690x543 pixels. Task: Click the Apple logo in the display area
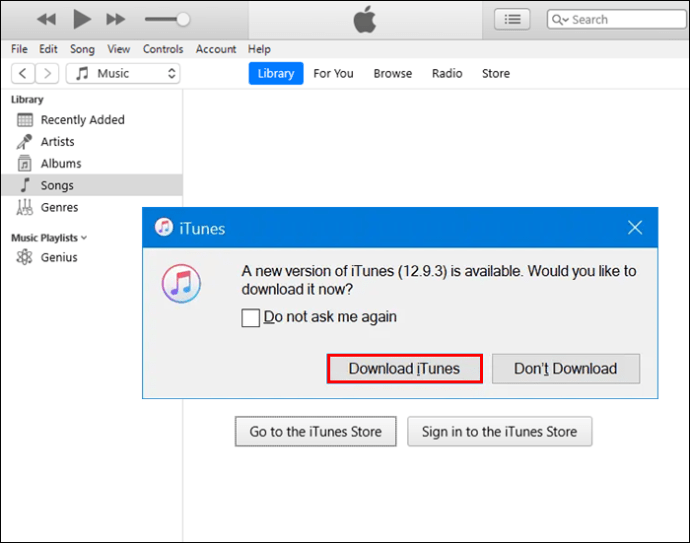click(365, 20)
